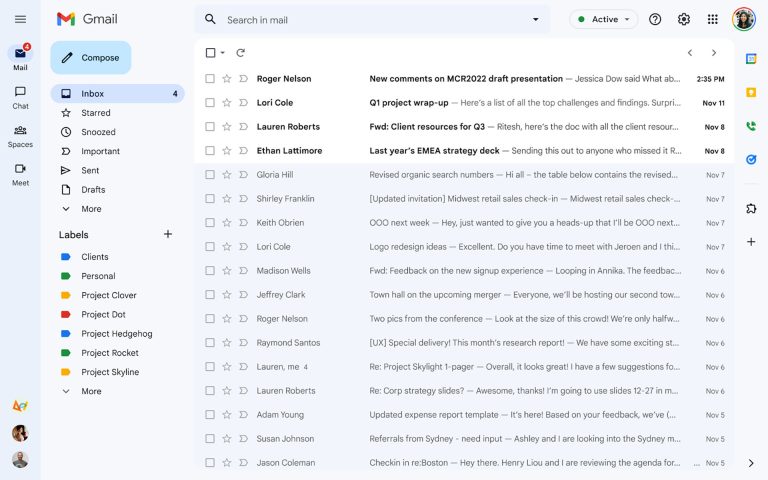Click the refresh inbox icon

click(x=241, y=53)
